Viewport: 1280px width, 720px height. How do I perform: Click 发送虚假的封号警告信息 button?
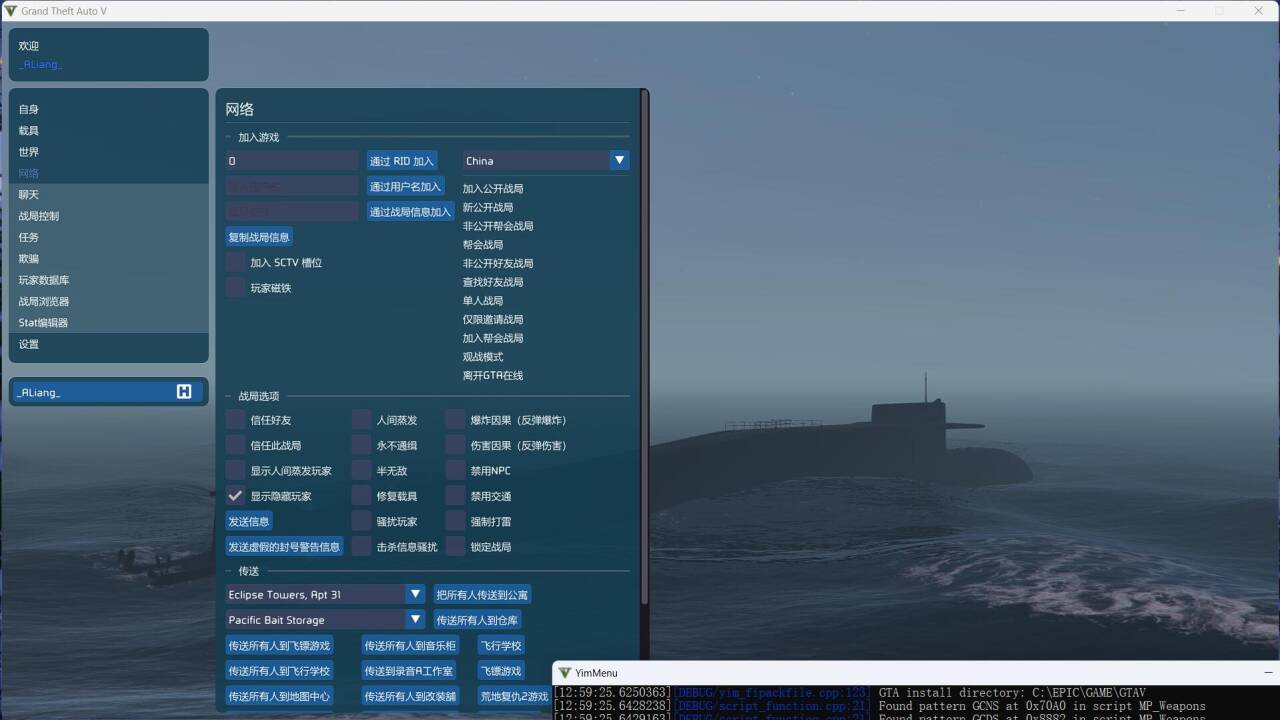284,546
